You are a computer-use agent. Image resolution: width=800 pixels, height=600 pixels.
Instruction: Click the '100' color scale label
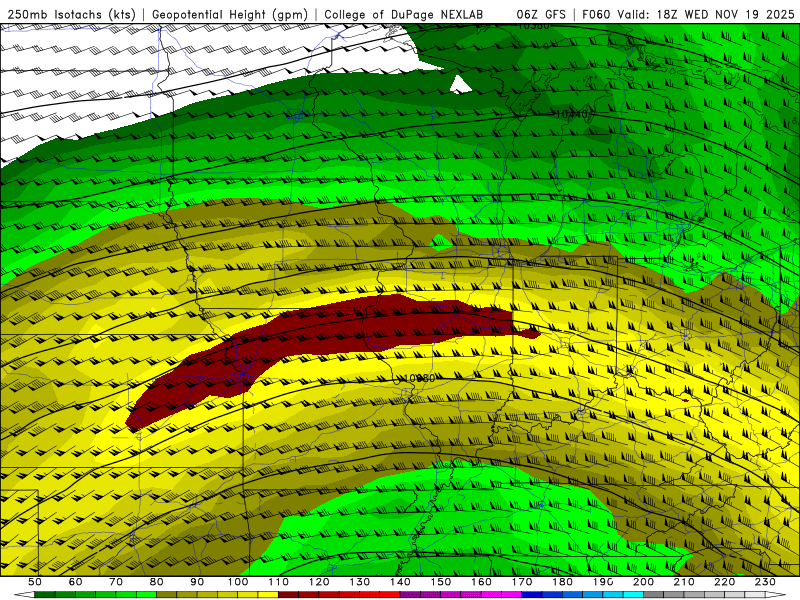(238, 582)
